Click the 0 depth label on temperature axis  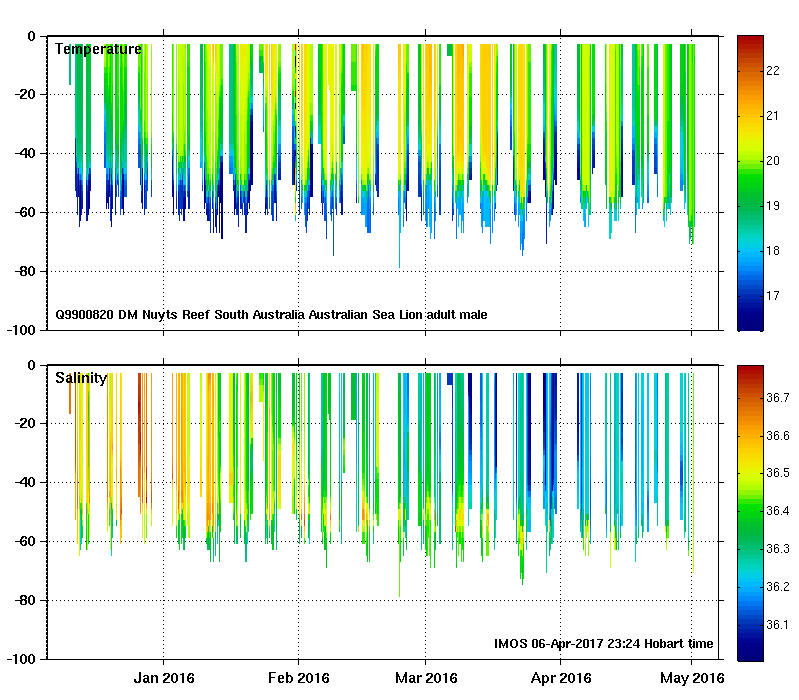point(32,36)
